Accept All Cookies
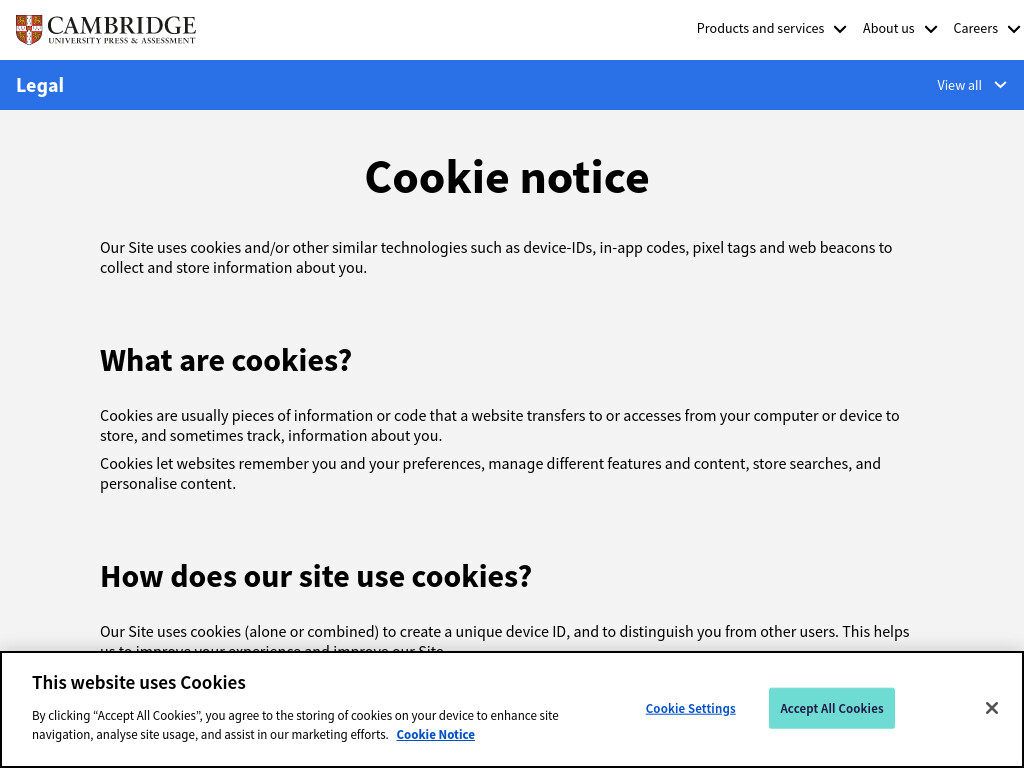This screenshot has height=768, width=1024. point(831,709)
